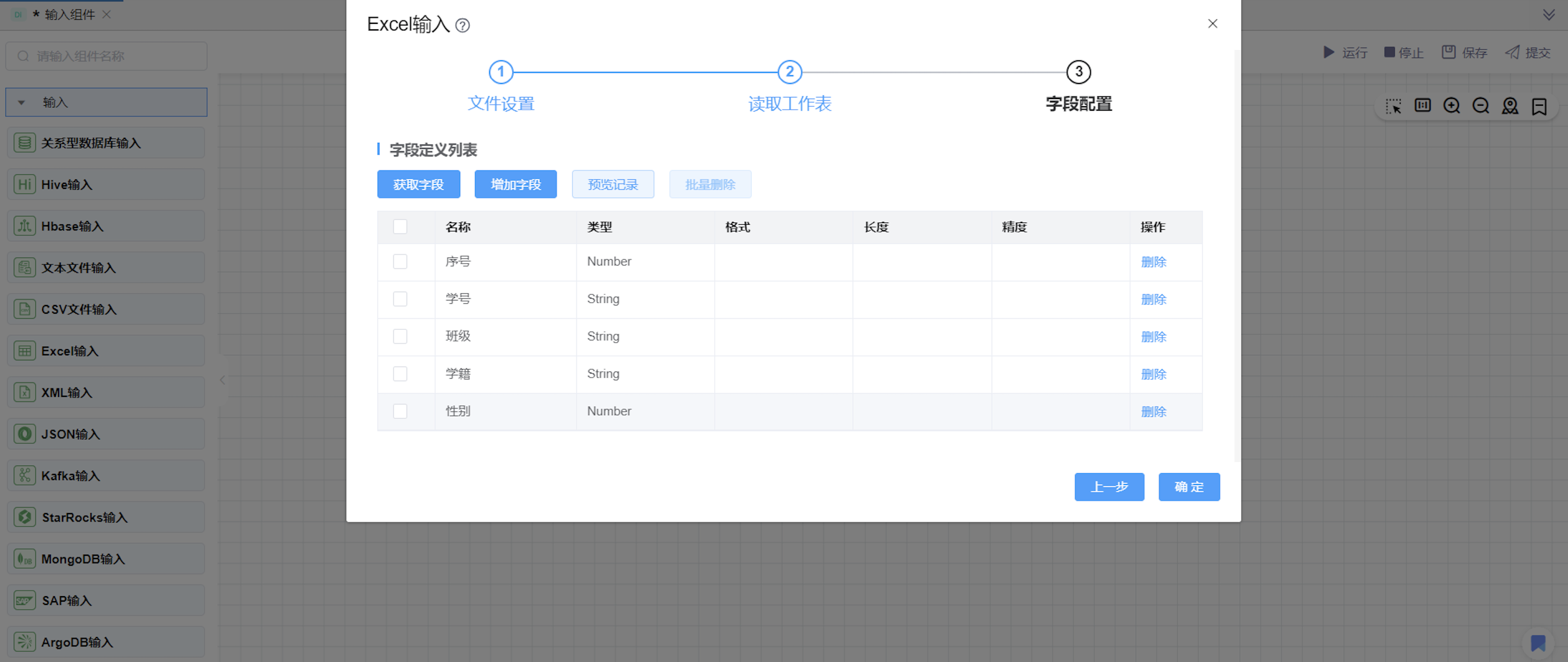This screenshot has height=662, width=1568.
Task: Collapse the left sidebar panel arrow
Action: (223, 380)
